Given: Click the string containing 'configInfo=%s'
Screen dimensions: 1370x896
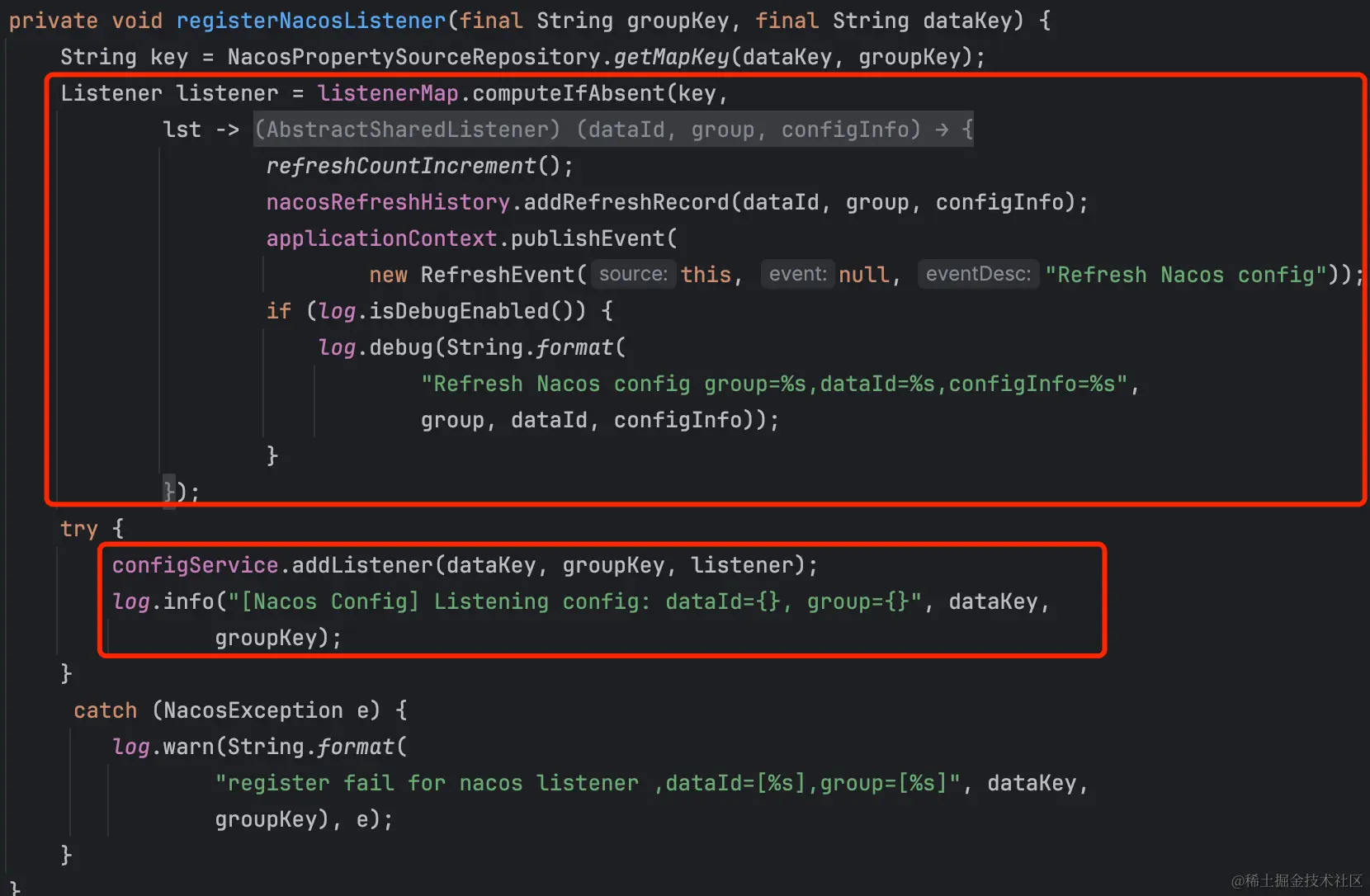Looking at the screenshot, I should pyautogui.click(x=774, y=384).
